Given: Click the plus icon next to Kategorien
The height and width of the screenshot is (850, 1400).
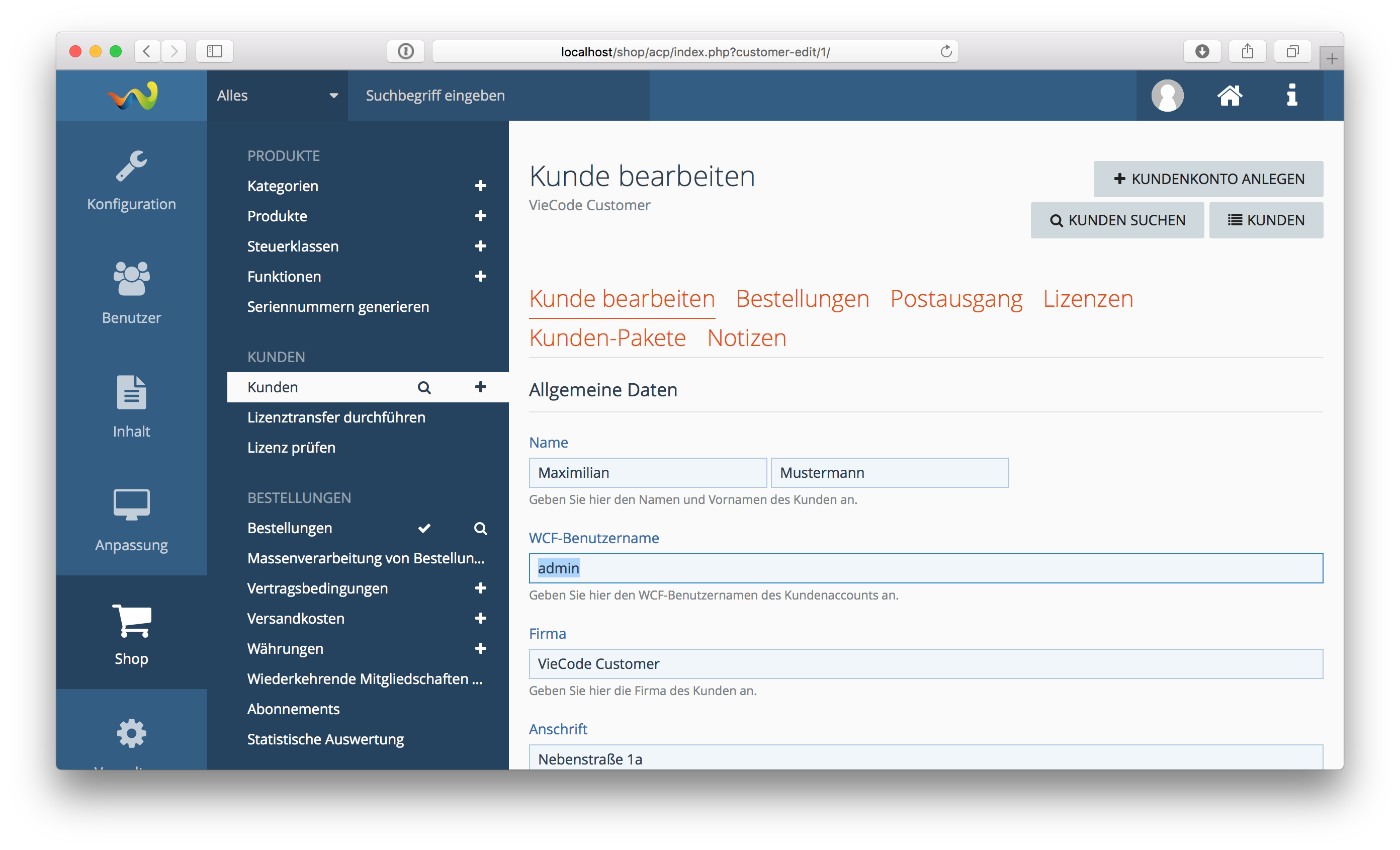Looking at the screenshot, I should tap(480, 186).
